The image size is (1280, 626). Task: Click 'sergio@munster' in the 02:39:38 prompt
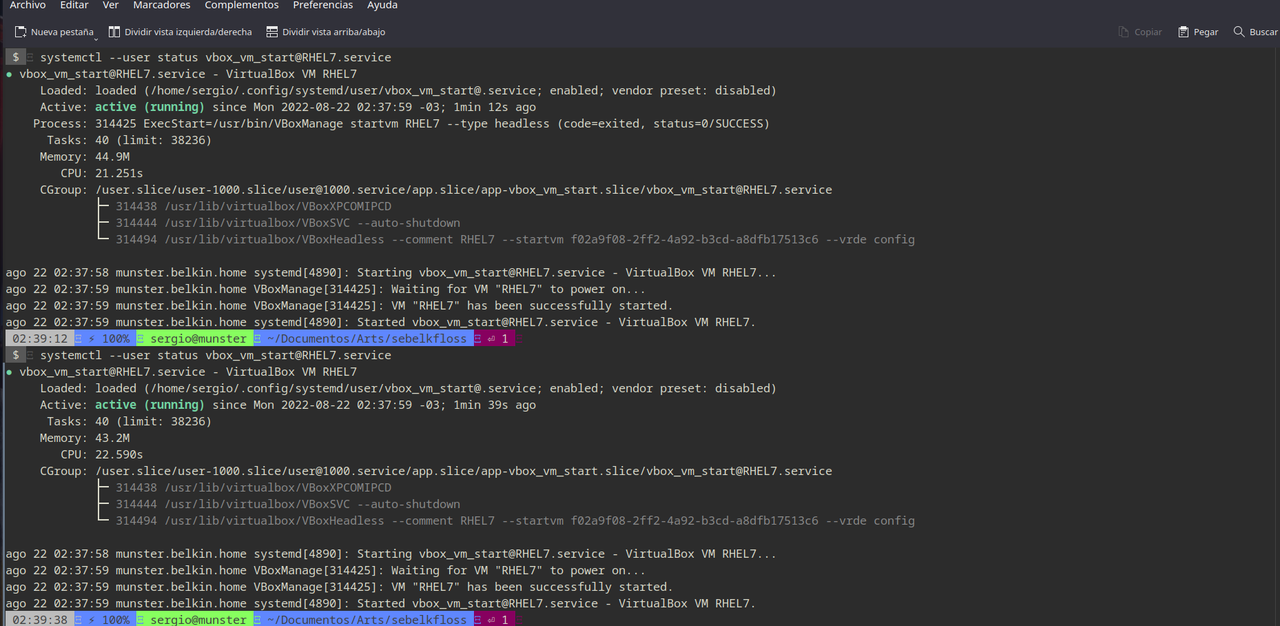click(198, 620)
